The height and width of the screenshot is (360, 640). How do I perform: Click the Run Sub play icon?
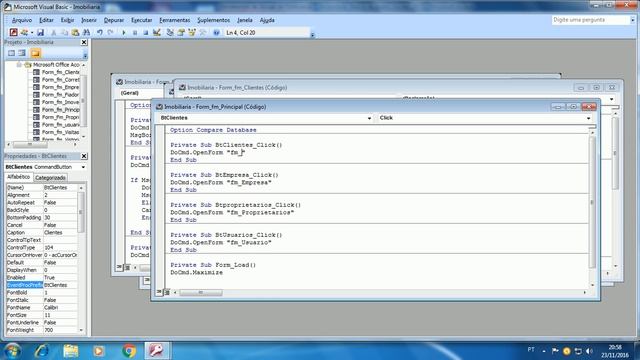(124, 32)
